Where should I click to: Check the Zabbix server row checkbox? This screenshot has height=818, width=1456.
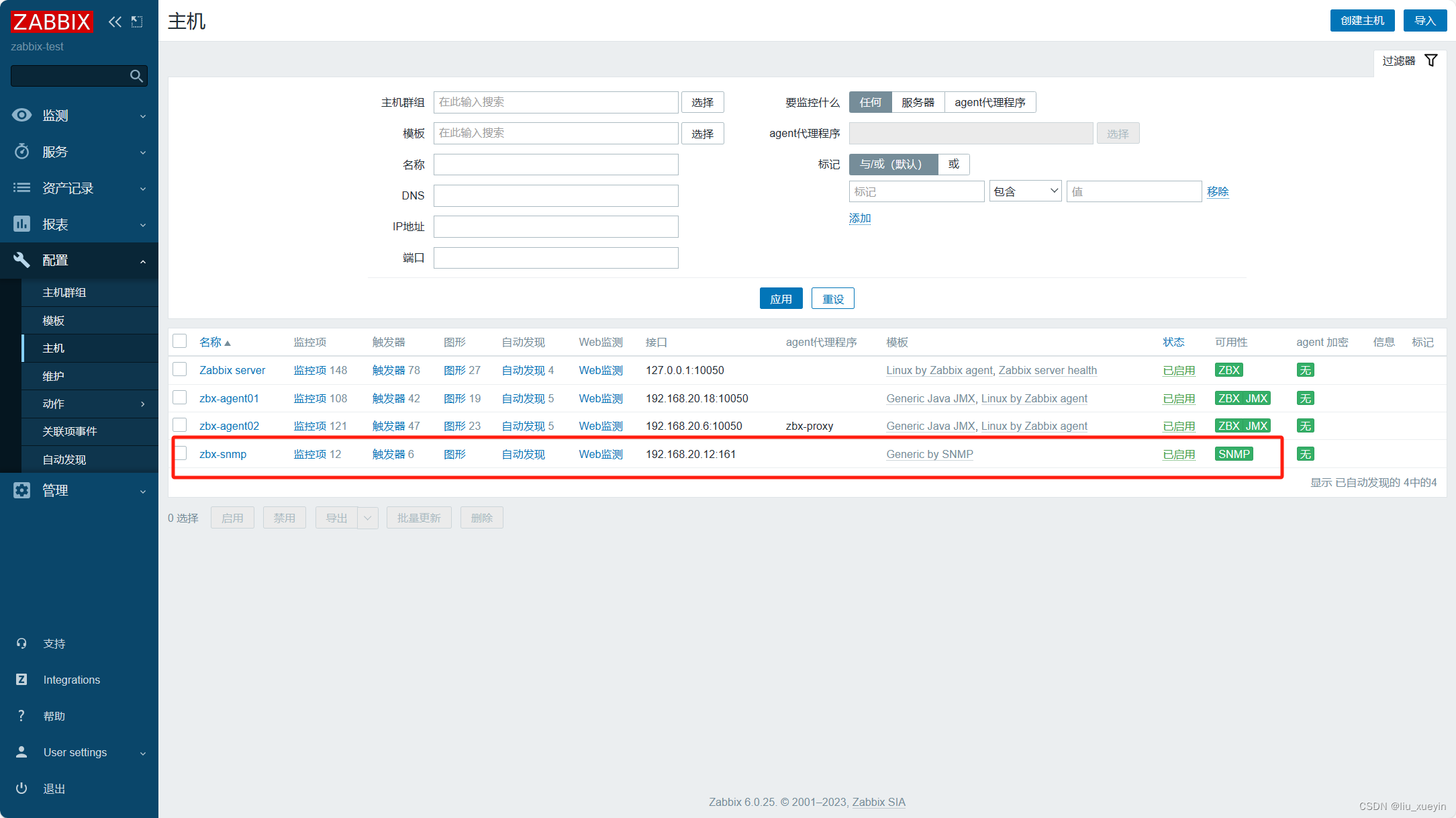point(180,369)
